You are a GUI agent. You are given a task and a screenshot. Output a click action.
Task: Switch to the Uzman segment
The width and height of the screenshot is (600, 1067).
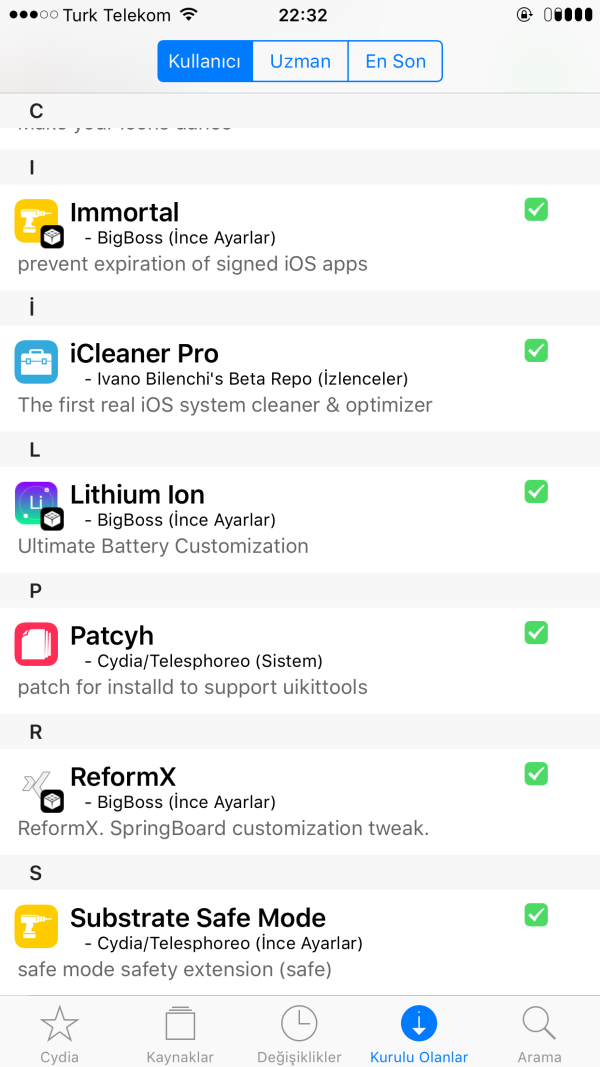(300, 61)
